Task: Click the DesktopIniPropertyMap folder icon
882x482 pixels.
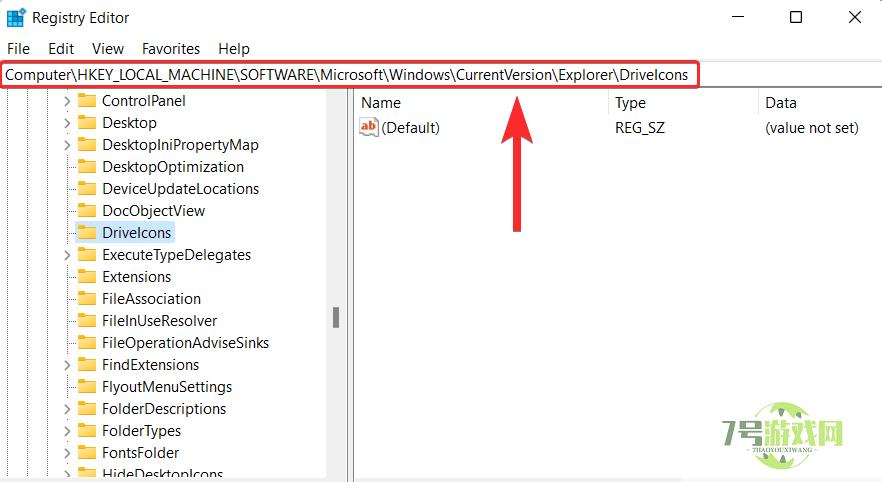Action: (87, 144)
